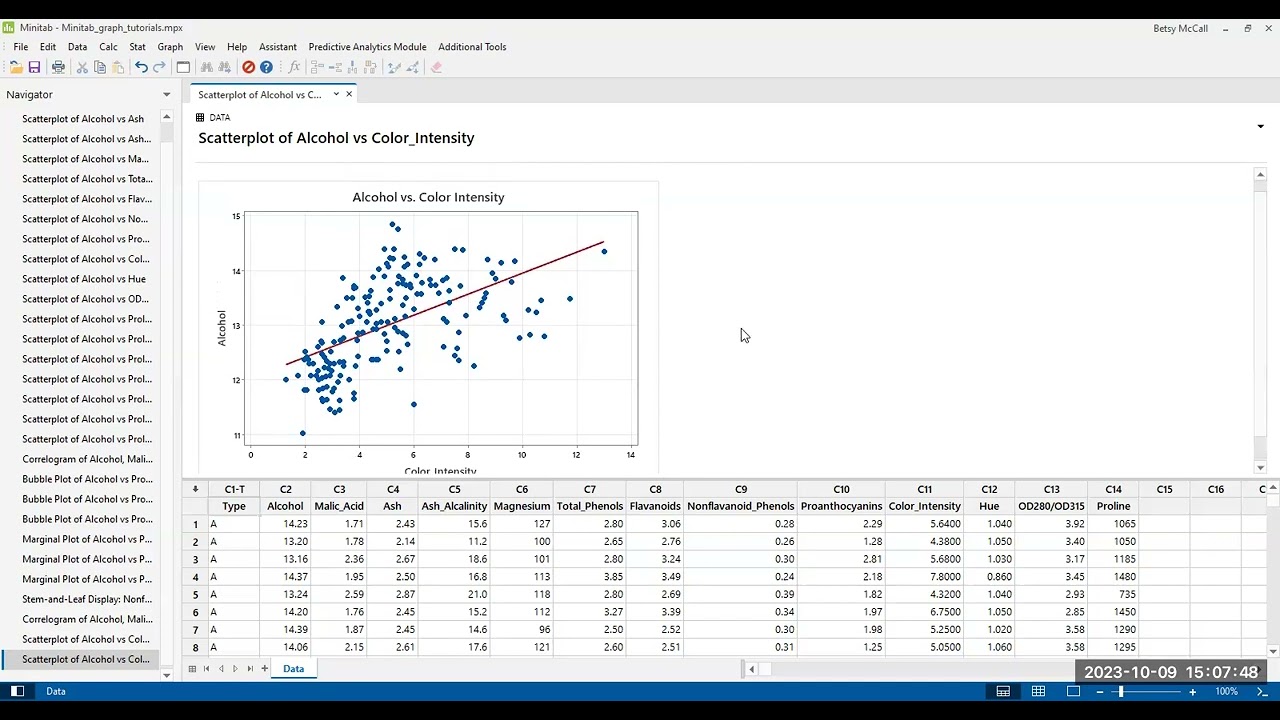Go to first worksheet tab arrow
This screenshot has width=1280, height=720.
tap(206, 668)
